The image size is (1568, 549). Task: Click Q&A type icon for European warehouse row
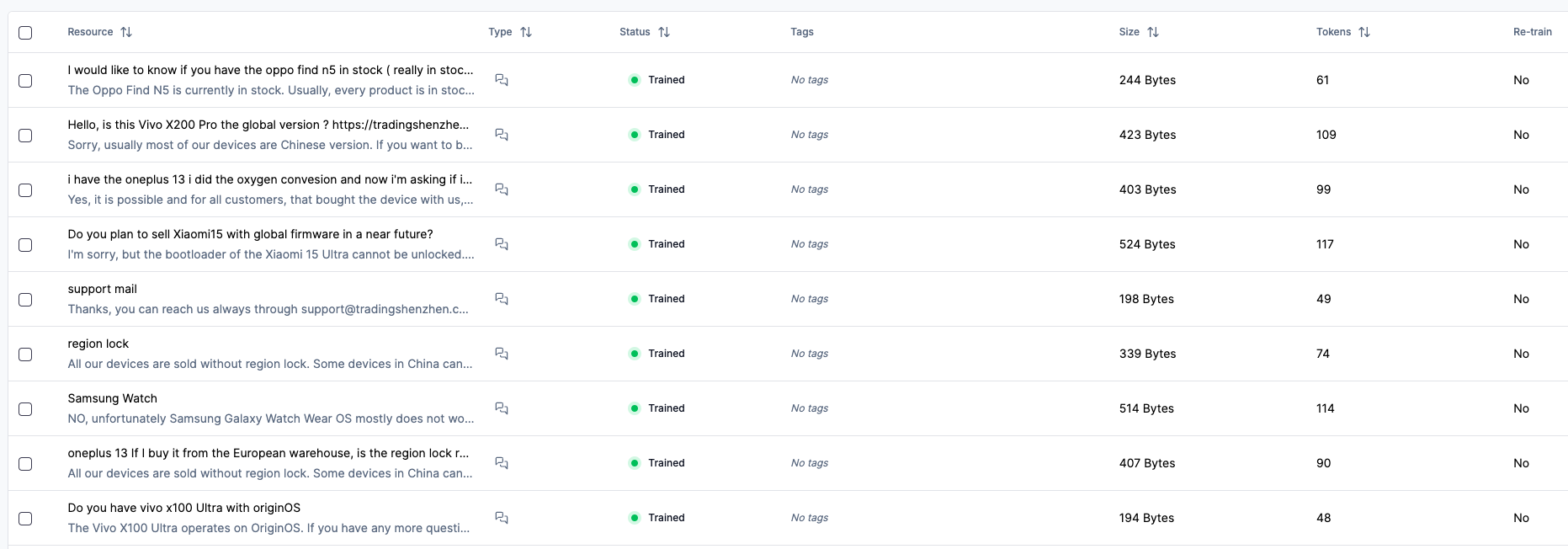pyautogui.click(x=502, y=463)
